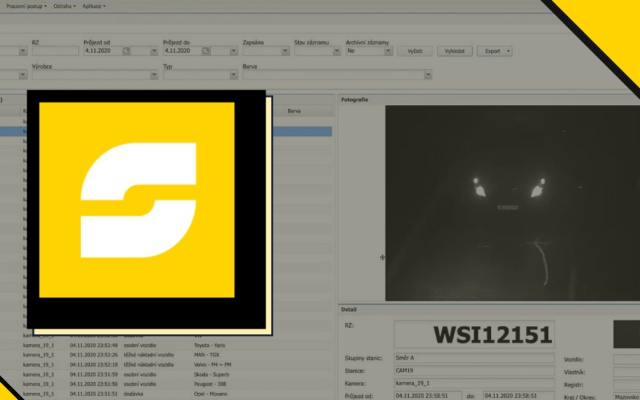Expand the Stav záznamu dropdown

click(x=337, y=51)
